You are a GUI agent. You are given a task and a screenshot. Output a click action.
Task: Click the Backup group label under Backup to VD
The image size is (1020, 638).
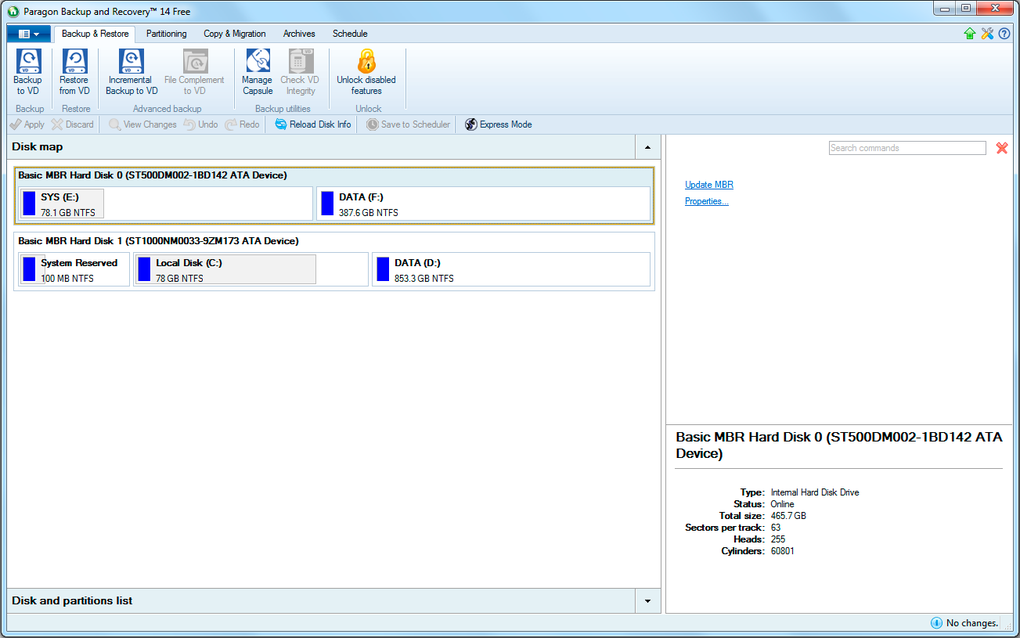[30, 109]
